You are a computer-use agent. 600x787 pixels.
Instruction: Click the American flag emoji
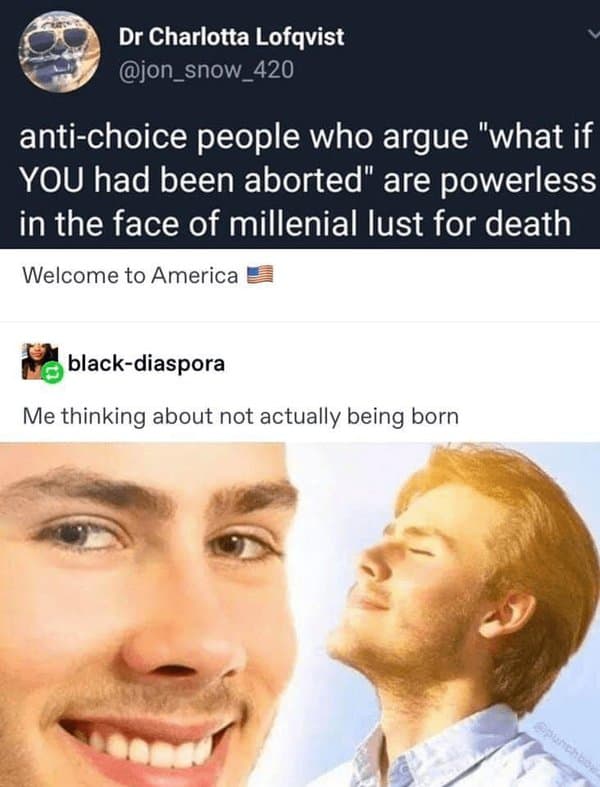260,275
